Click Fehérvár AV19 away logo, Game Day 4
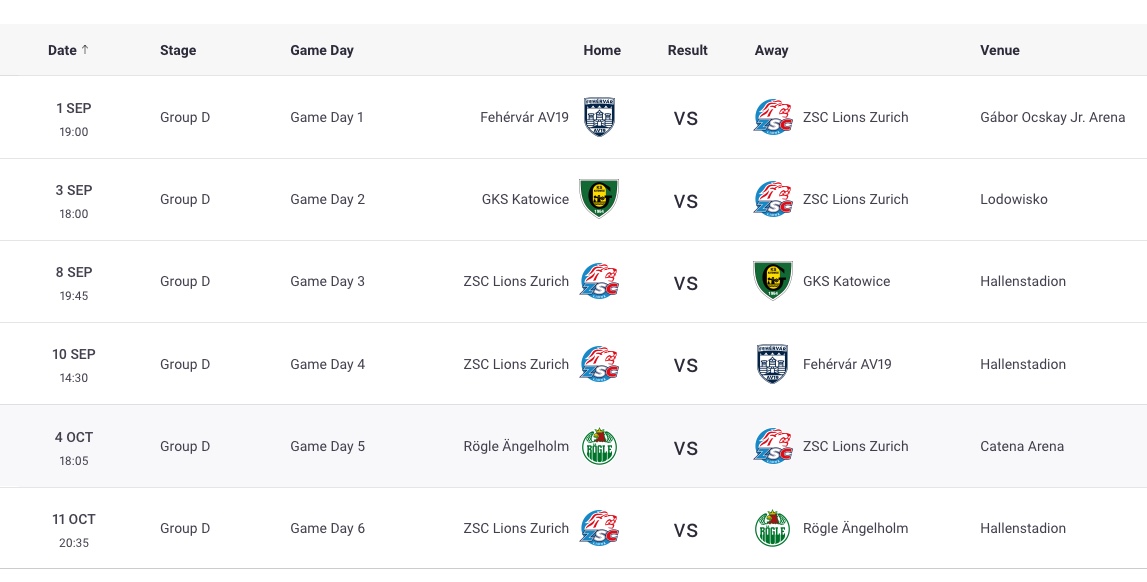This screenshot has height=582, width=1147. click(x=773, y=364)
